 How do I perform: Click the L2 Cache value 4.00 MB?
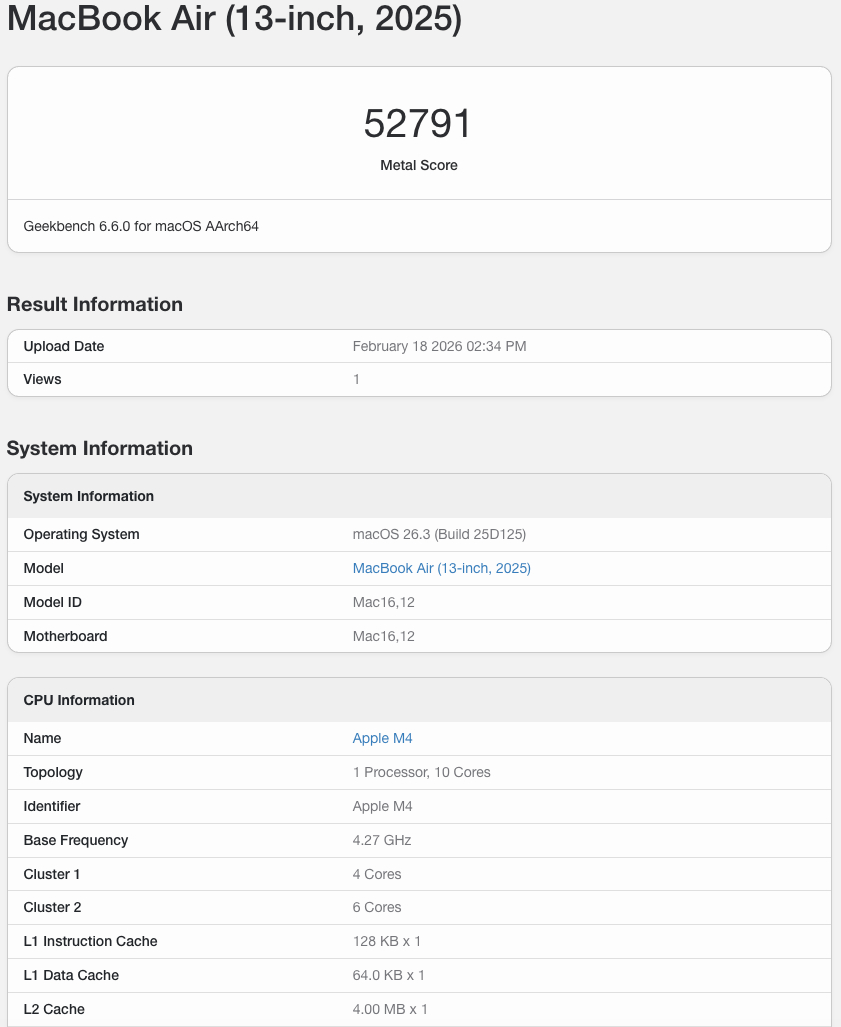pyautogui.click(x=390, y=1009)
